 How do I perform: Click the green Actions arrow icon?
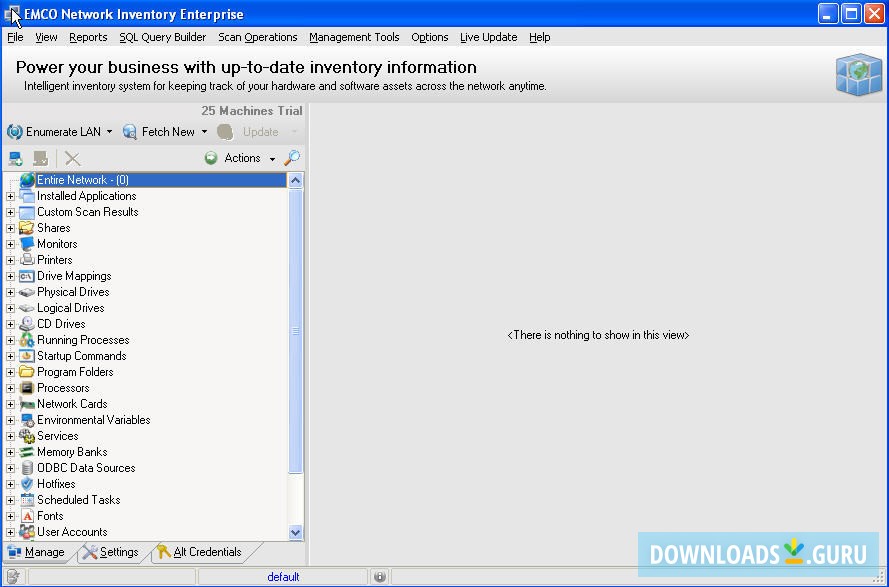(x=211, y=158)
